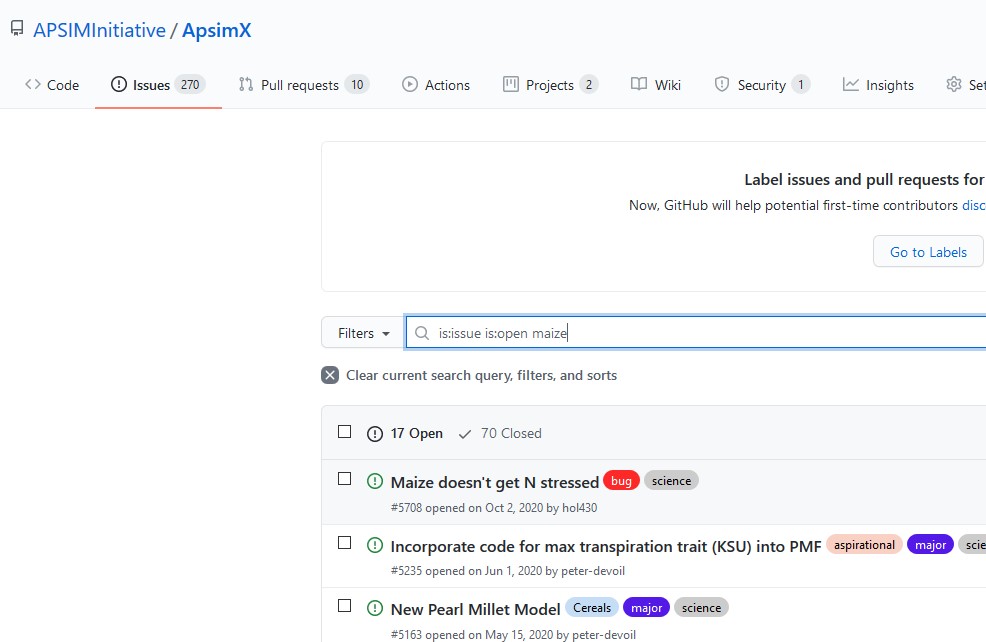Show the 70 Closed issues

click(x=501, y=433)
